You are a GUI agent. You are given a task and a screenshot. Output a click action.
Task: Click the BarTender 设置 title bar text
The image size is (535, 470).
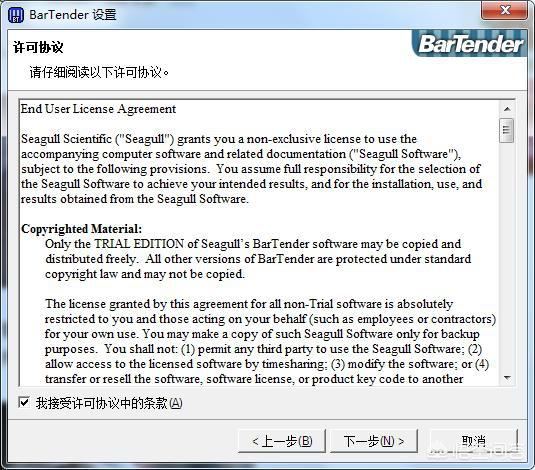click(x=73, y=15)
